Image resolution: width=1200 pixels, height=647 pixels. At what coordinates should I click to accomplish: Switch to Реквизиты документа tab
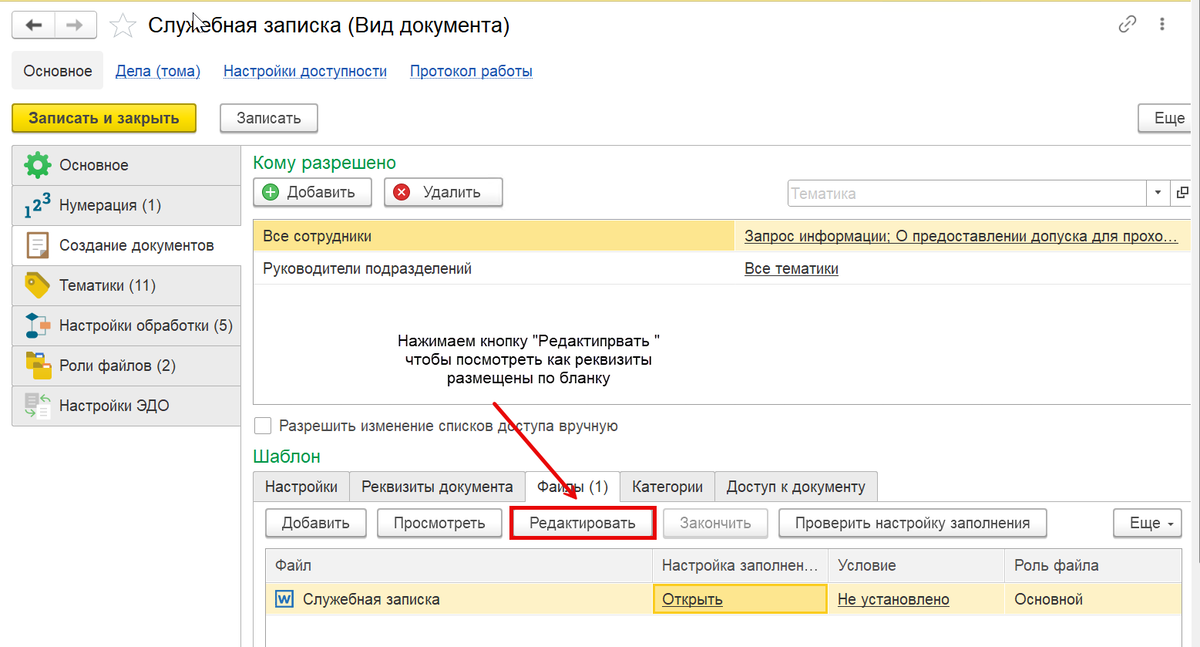click(437, 487)
